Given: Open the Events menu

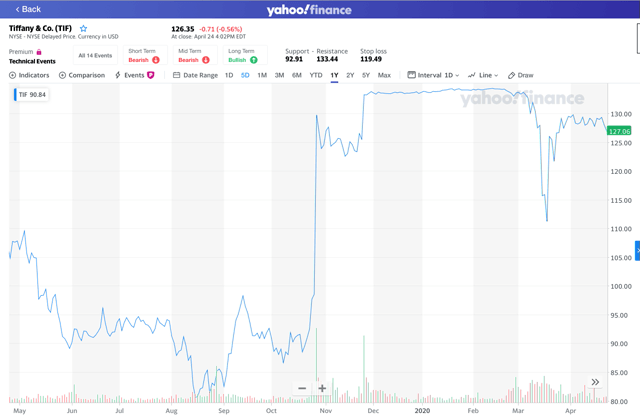Looking at the screenshot, I should pos(135,75).
